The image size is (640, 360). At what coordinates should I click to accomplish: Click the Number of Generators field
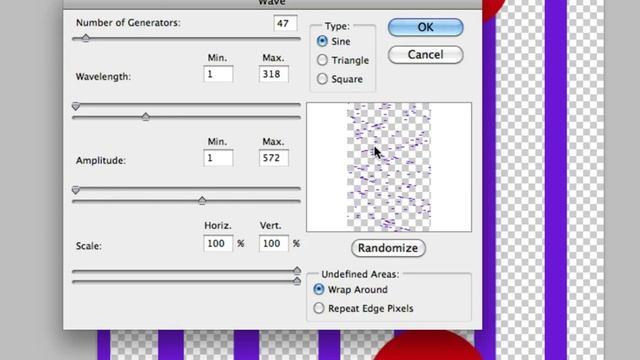click(285, 23)
